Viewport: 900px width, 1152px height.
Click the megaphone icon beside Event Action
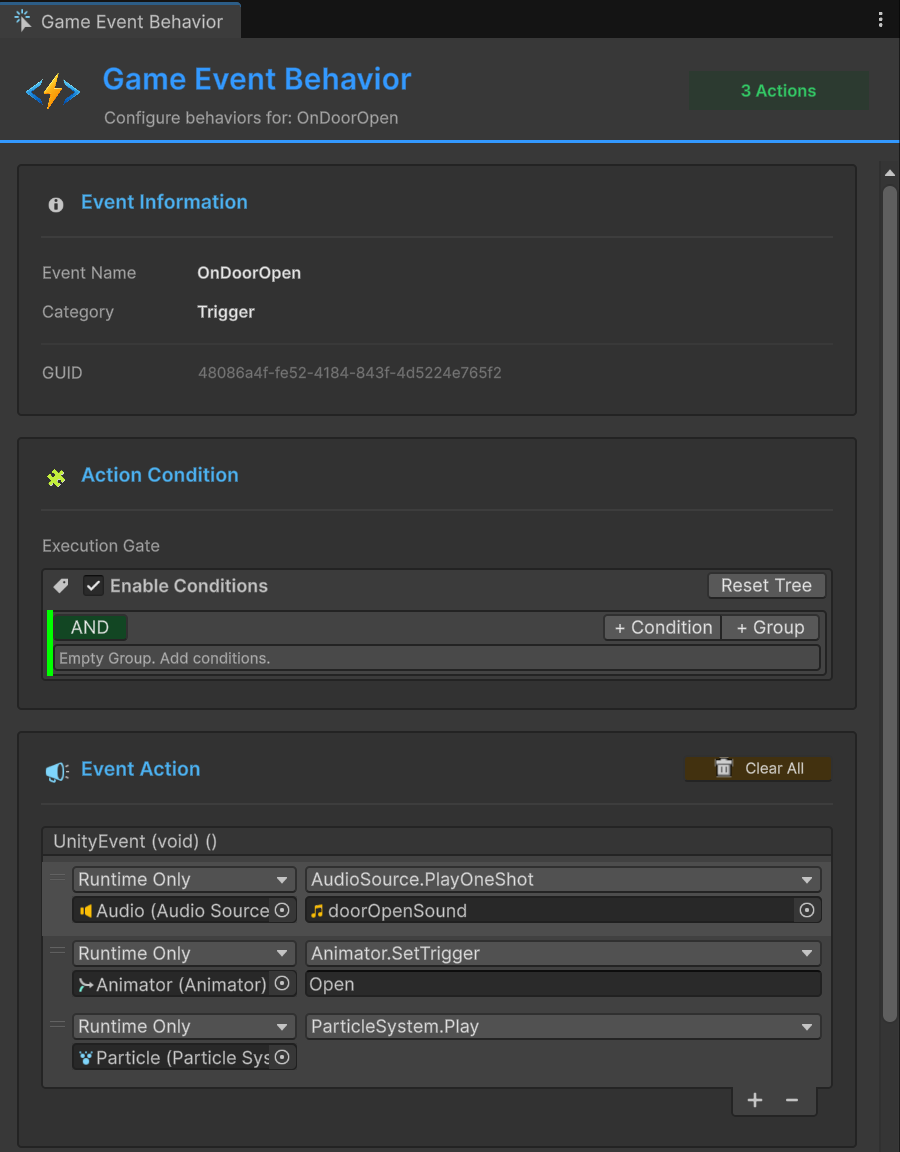point(58,770)
